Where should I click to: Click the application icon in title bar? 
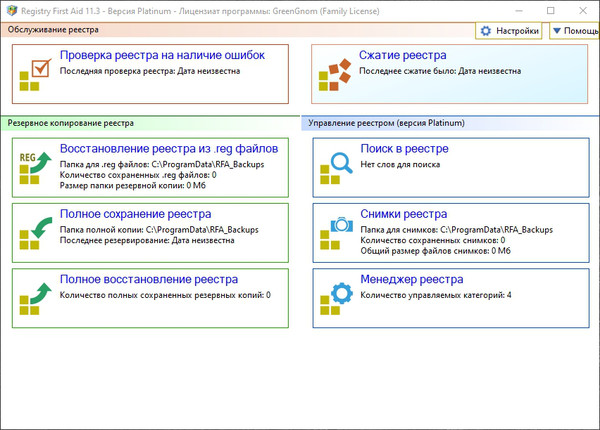tap(13, 10)
